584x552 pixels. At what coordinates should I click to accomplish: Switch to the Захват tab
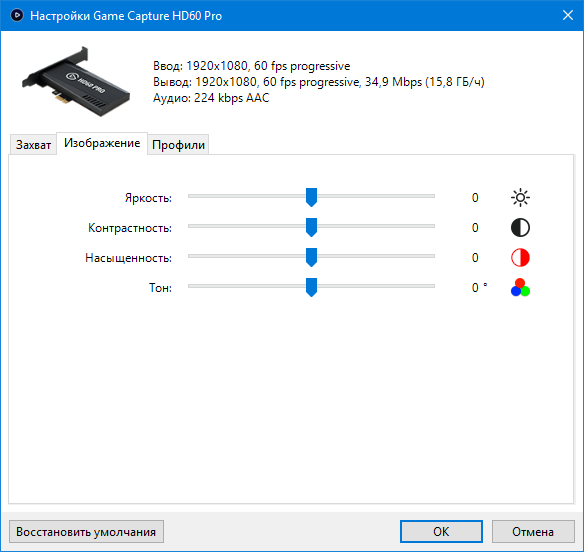tap(33, 145)
